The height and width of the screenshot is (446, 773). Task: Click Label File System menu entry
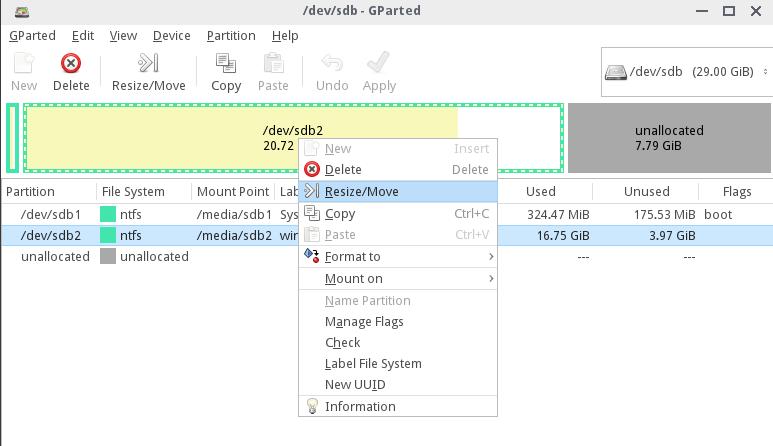pyautogui.click(x=373, y=364)
